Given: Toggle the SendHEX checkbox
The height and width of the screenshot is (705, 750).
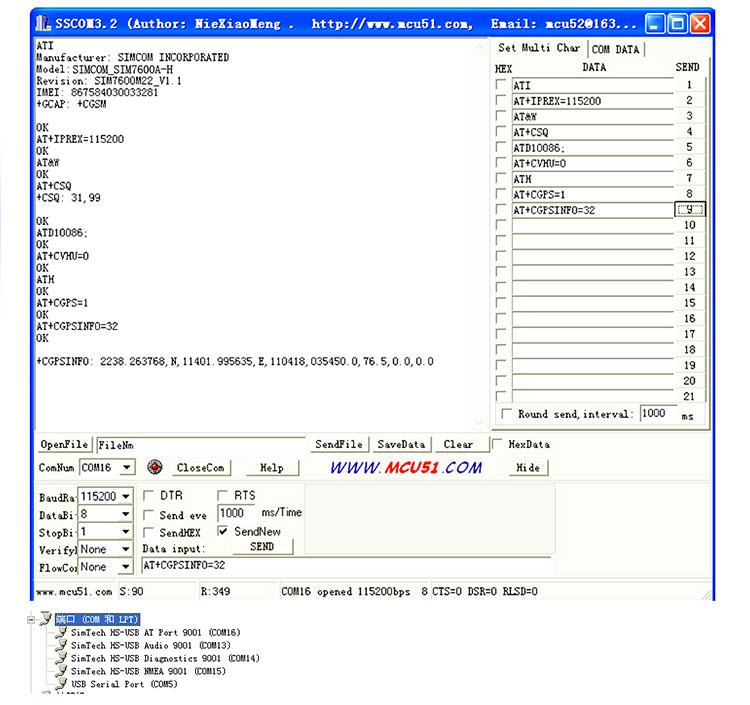Looking at the screenshot, I should [148, 532].
